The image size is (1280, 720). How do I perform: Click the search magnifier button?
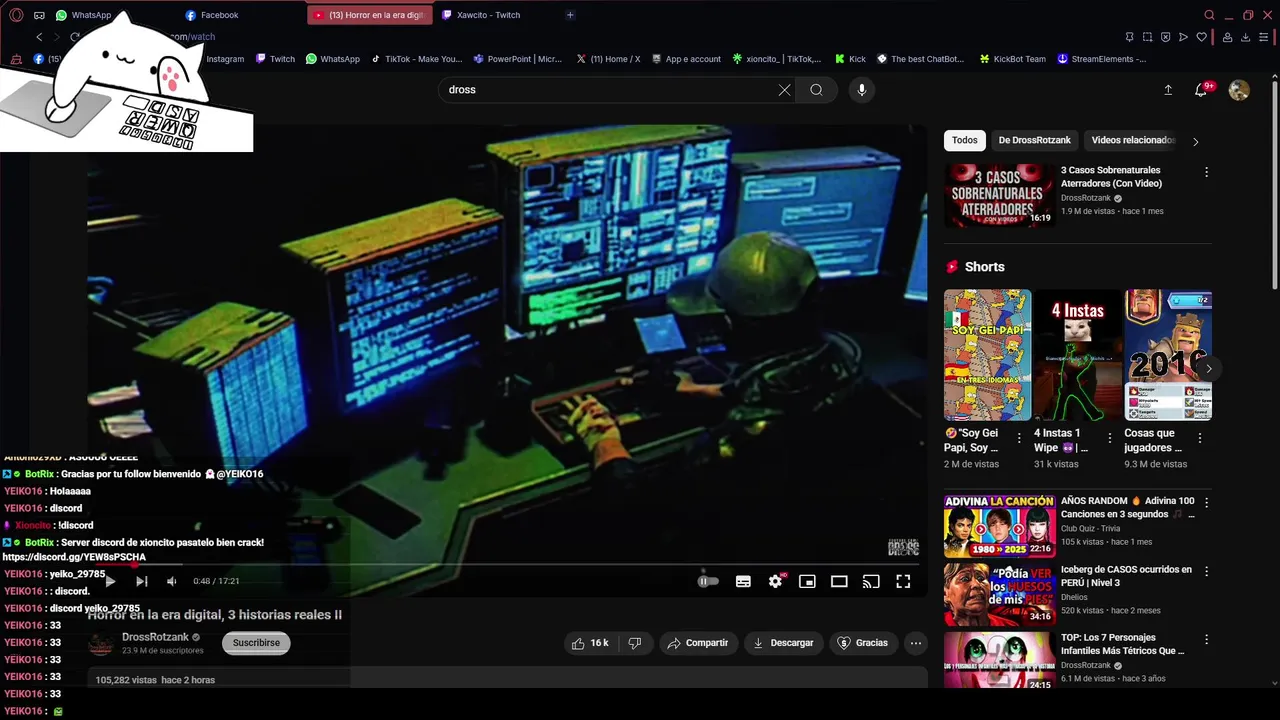tap(816, 90)
